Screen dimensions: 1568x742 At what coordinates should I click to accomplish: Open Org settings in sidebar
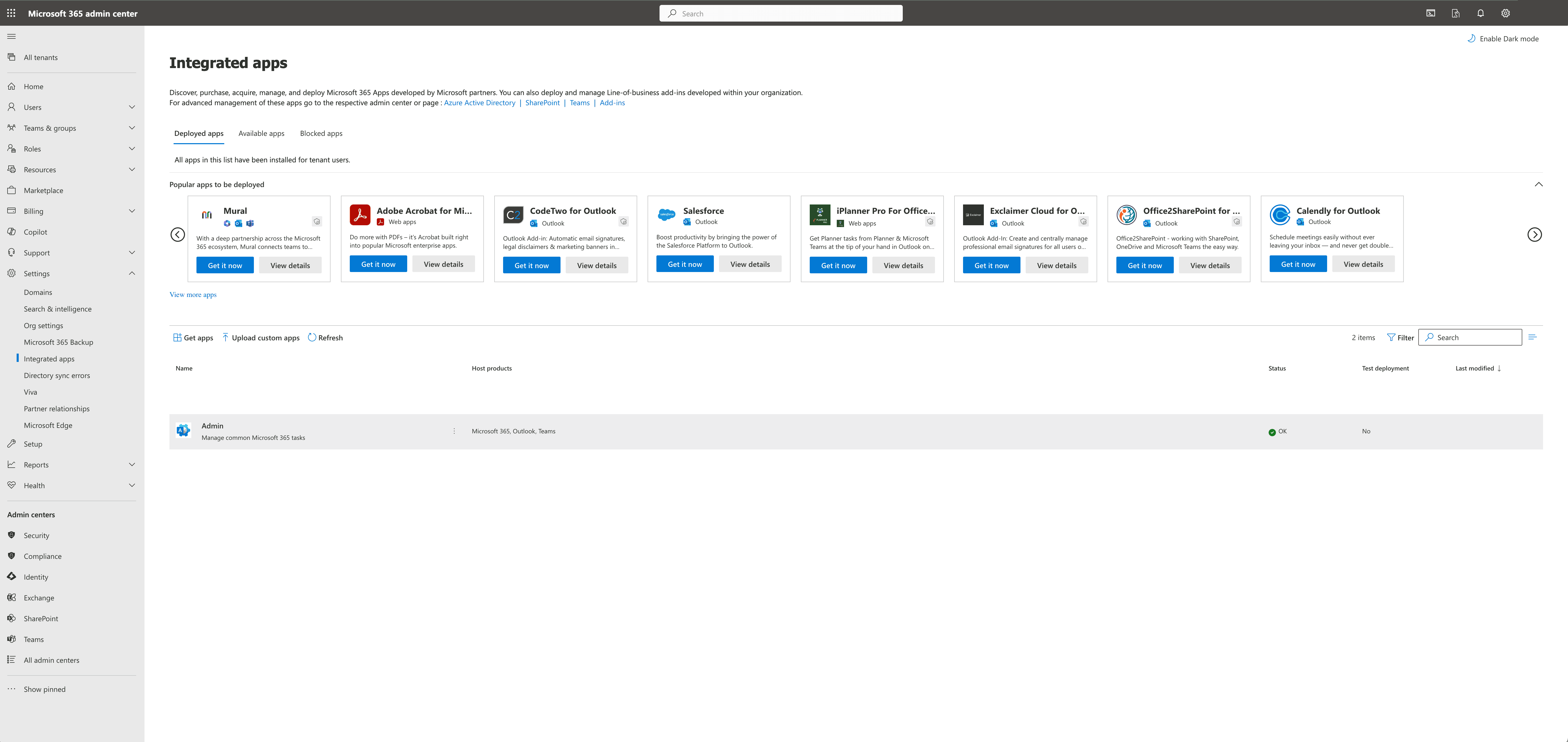click(43, 326)
